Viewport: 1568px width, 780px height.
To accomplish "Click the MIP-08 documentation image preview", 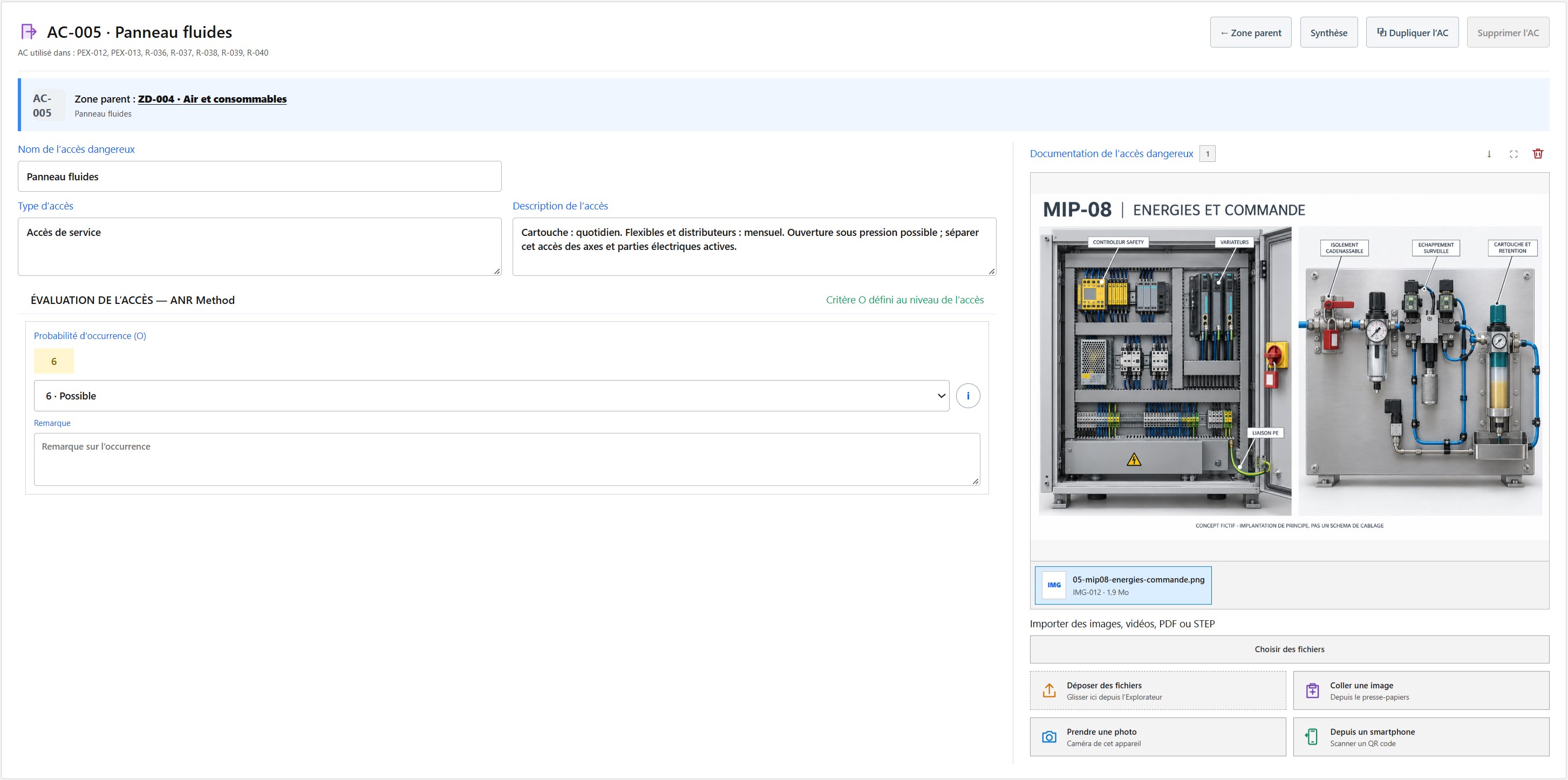I will click(x=1289, y=365).
